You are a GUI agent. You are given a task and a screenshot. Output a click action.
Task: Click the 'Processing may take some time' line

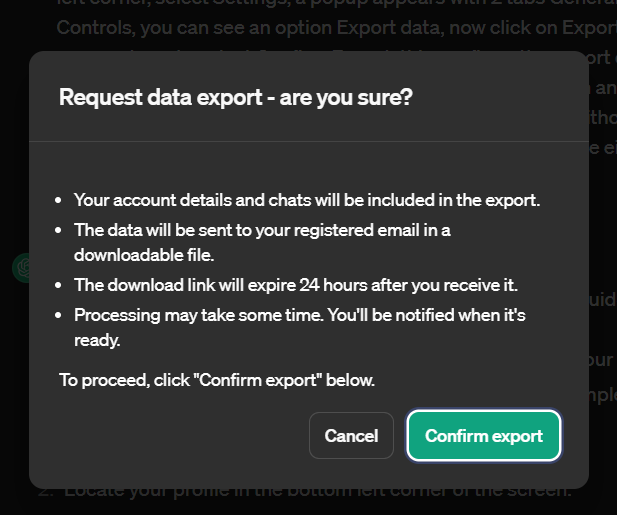(299, 315)
